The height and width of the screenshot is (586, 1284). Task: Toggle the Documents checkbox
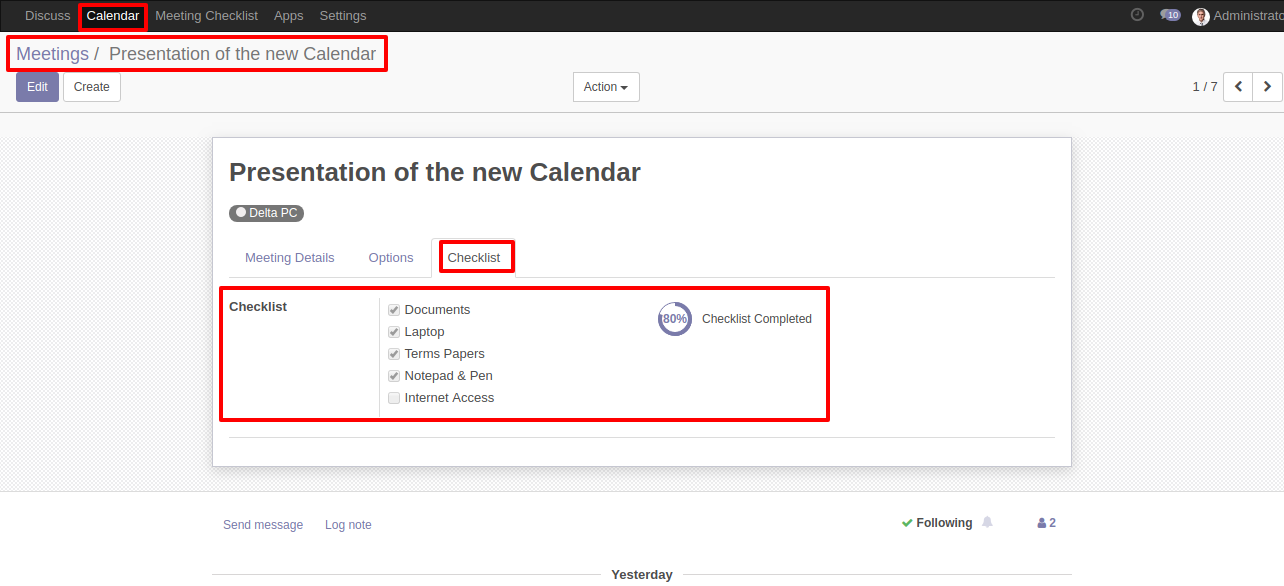(394, 310)
